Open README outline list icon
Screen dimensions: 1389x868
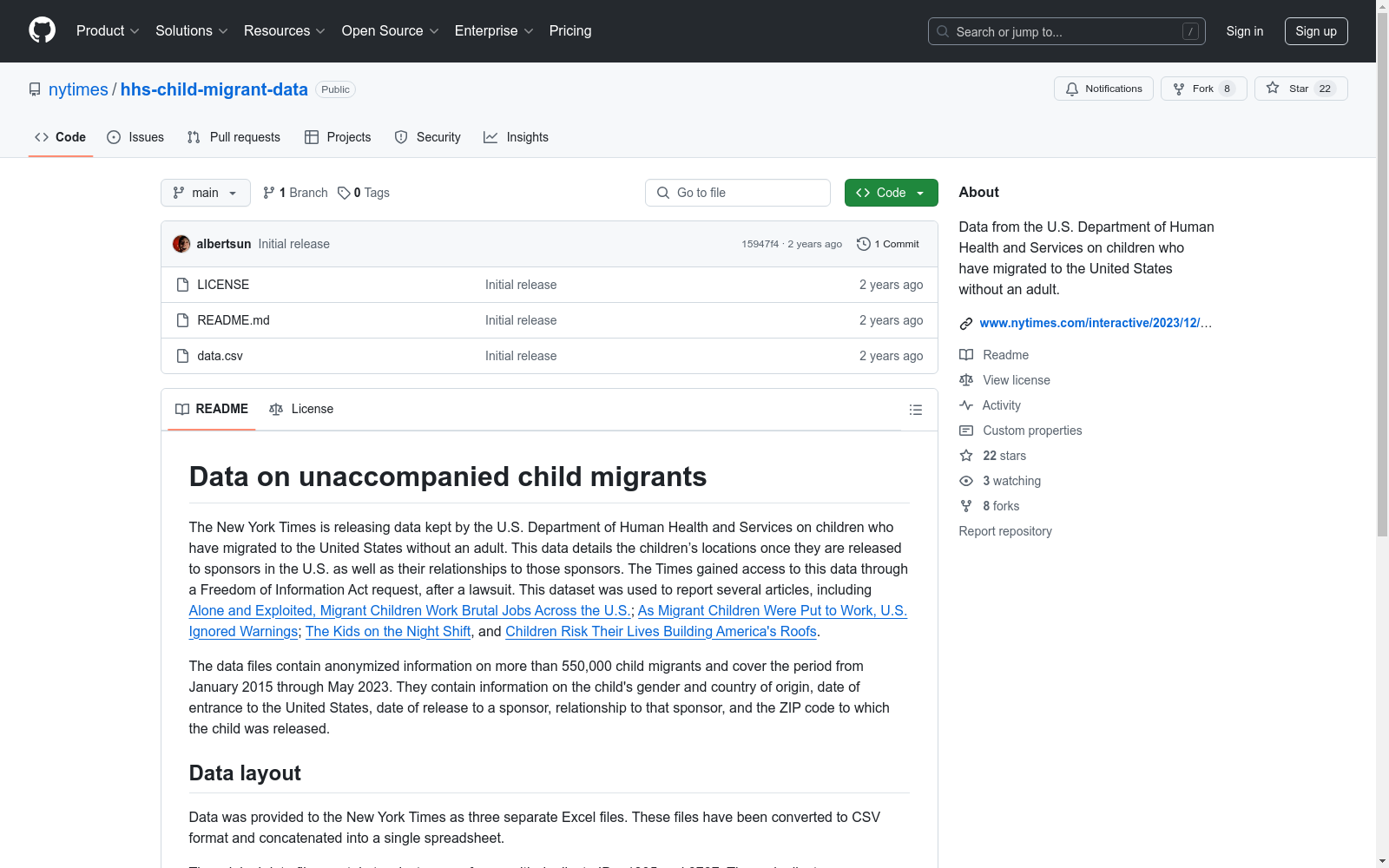pos(916,410)
